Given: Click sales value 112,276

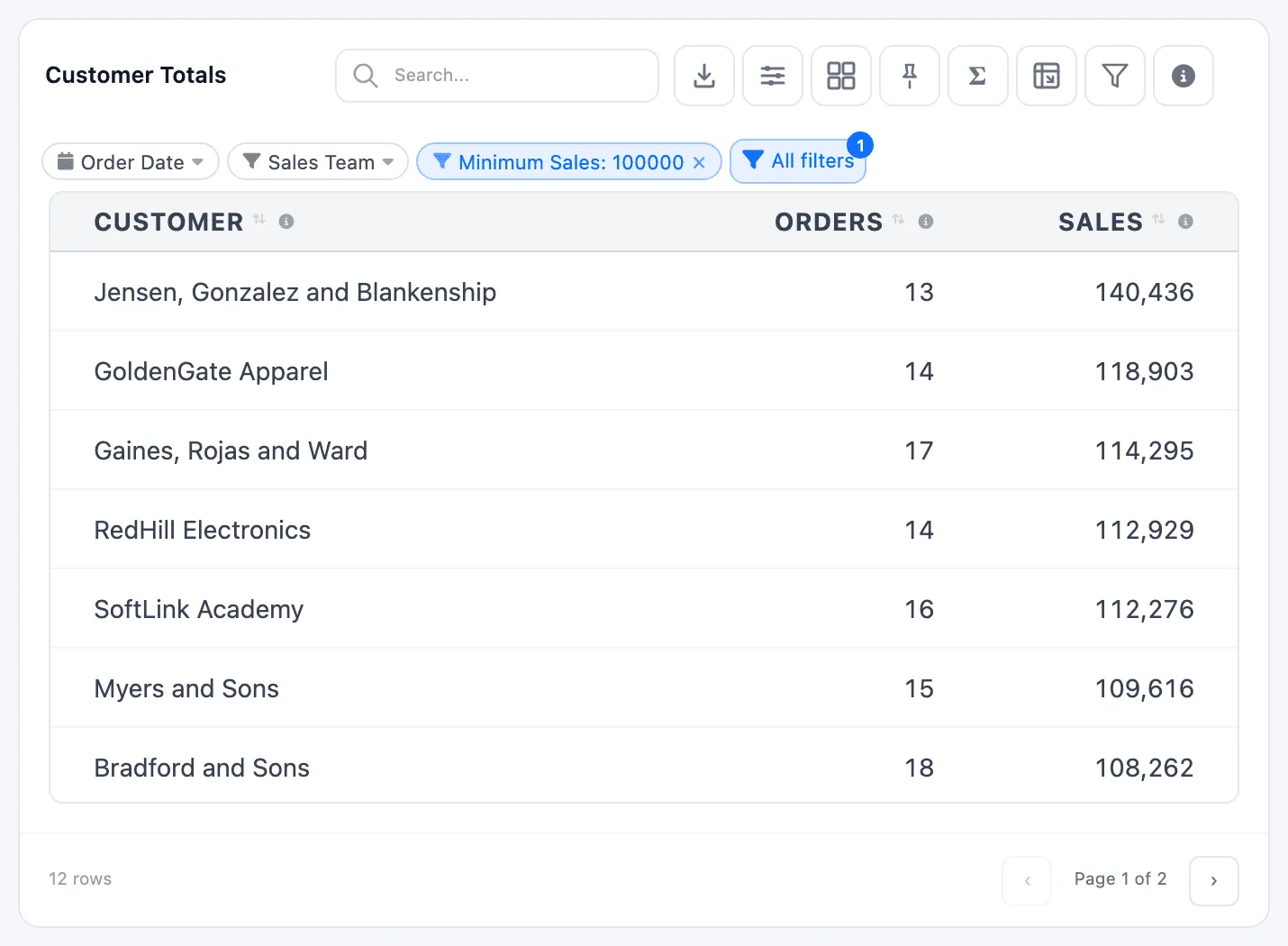Looking at the screenshot, I should click(x=1144, y=609).
